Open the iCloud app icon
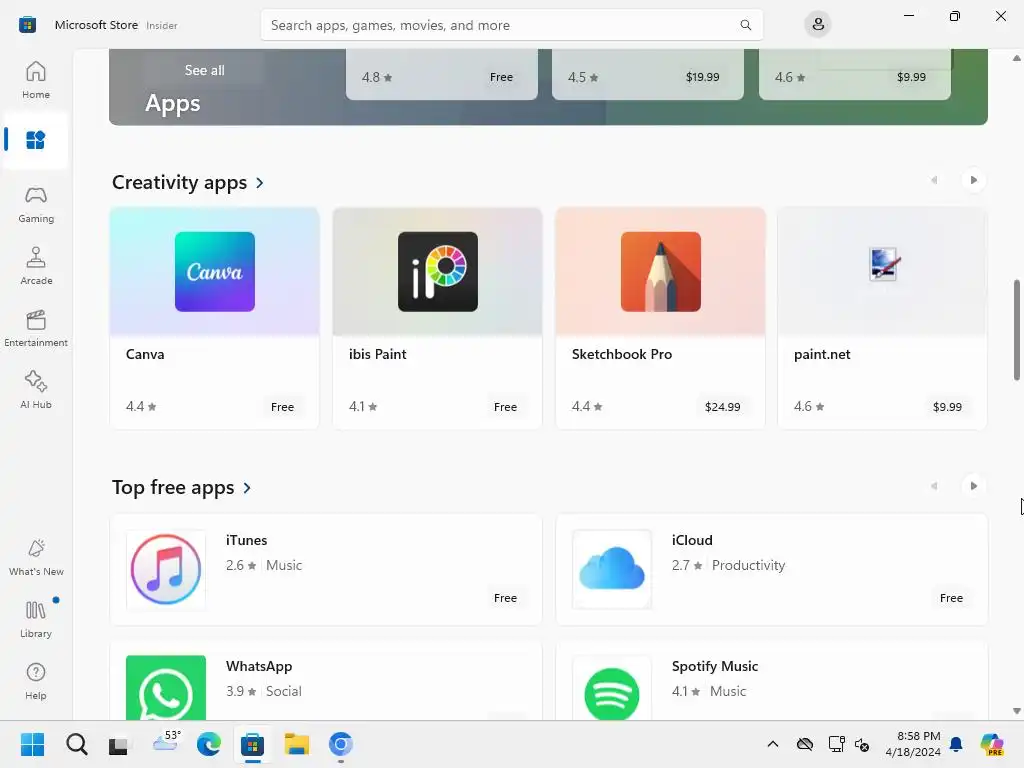The image size is (1024, 768). pos(612,569)
